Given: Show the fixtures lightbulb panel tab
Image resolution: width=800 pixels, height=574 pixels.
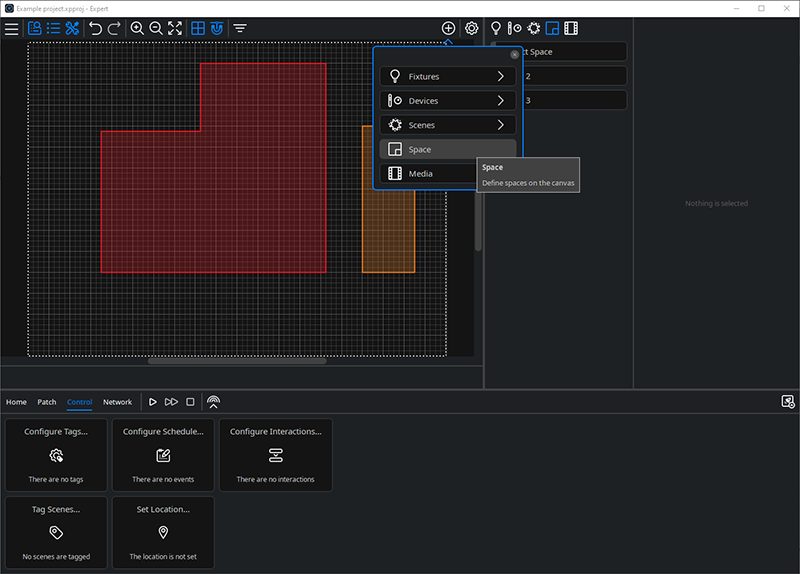Looking at the screenshot, I should (495, 29).
